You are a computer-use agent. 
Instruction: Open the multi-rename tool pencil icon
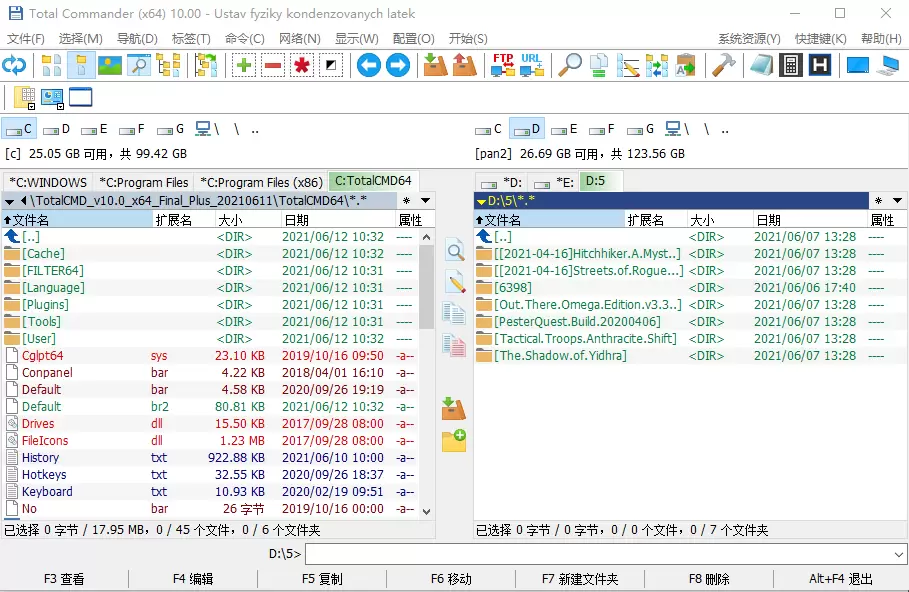628,65
